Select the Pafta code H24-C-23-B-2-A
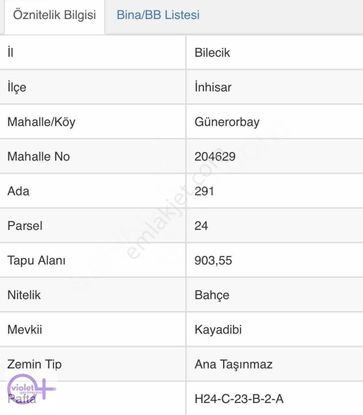363x415 pixels. tap(239, 399)
